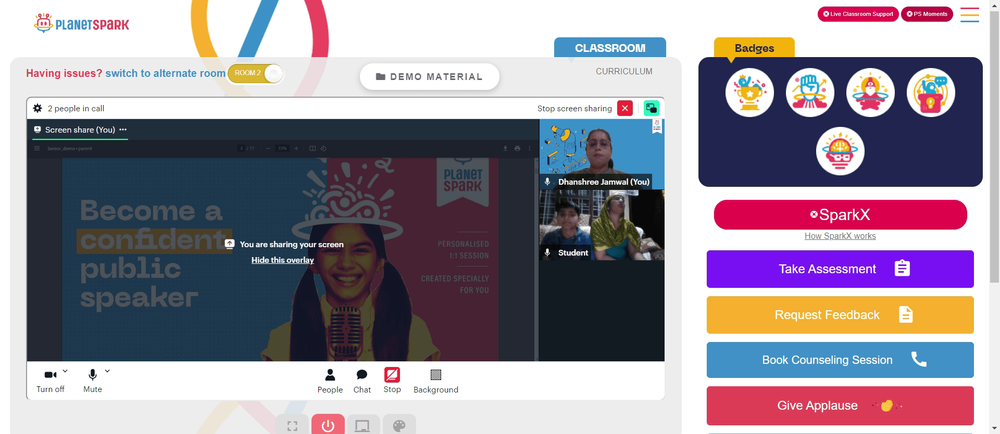The image size is (1000, 434).
Task: Select the trophy star badge
Action: [749, 92]
